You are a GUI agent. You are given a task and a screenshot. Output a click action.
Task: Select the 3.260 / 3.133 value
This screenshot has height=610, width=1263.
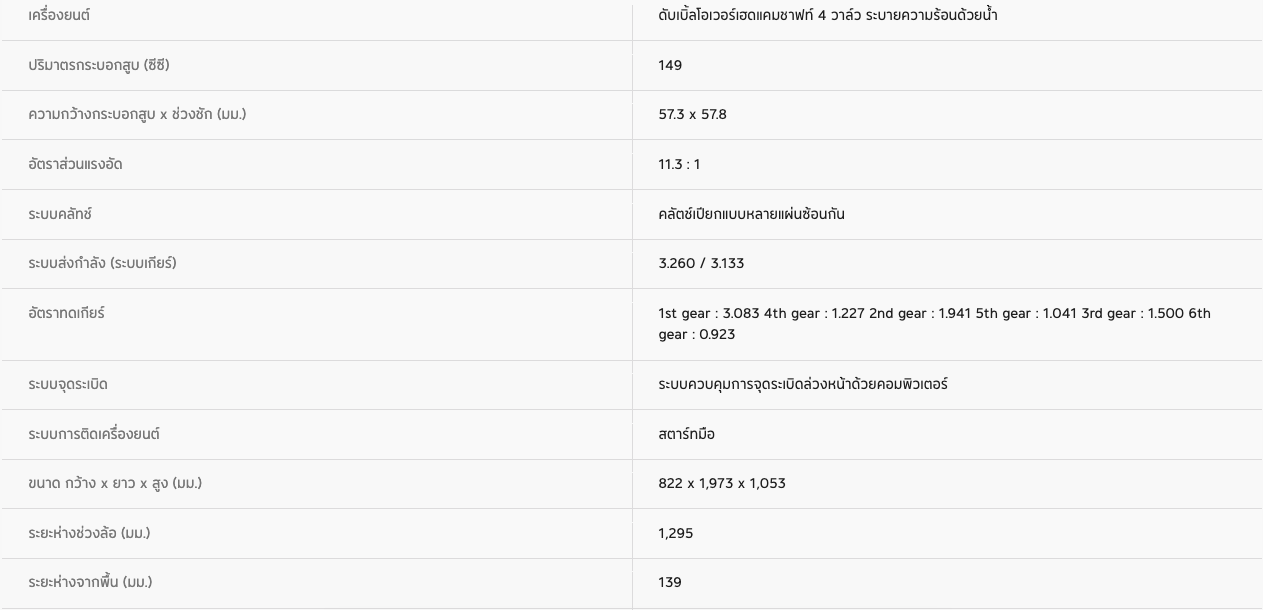(x=701, y=263)
